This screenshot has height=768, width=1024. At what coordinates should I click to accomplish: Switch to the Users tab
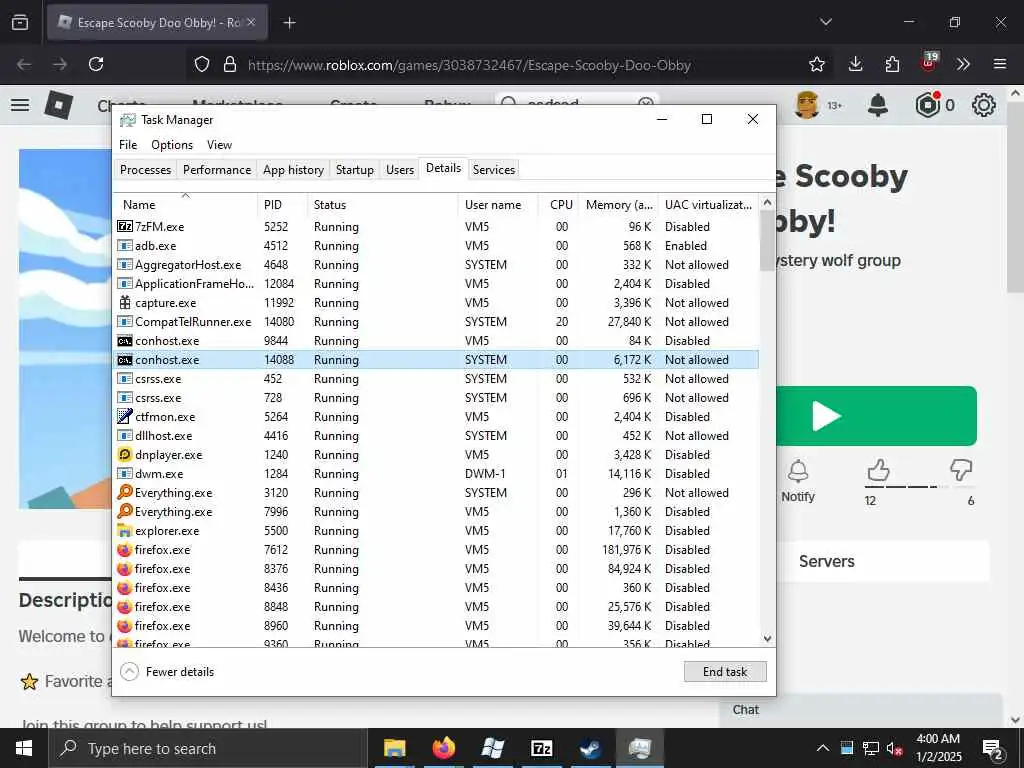(x=400, y=170)
